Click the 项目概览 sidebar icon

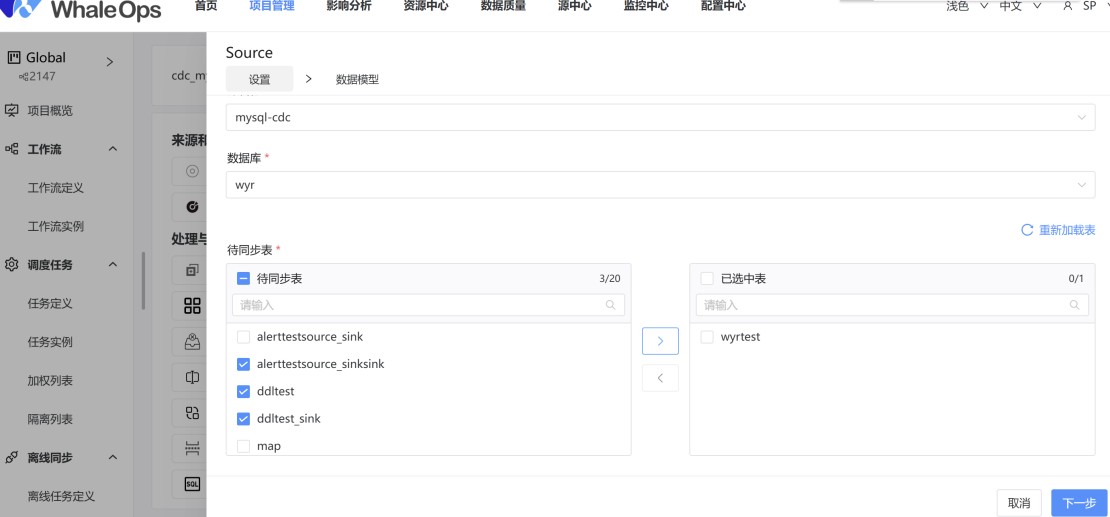[11, 110]
